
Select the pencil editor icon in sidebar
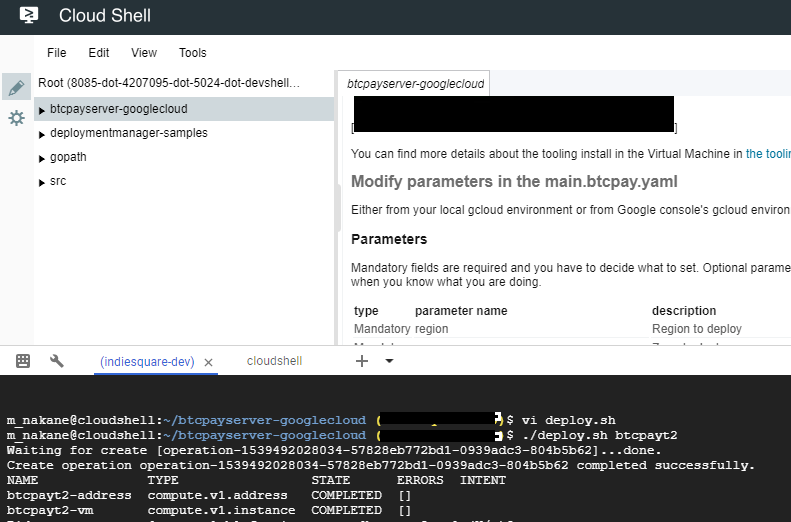click(16, 87)
